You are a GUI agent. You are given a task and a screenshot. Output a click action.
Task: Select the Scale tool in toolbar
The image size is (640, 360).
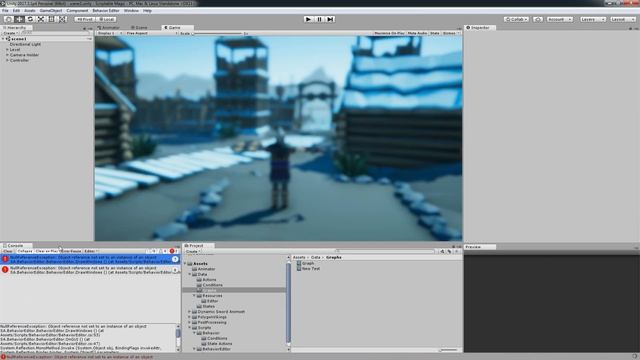[x=41, y=19]
